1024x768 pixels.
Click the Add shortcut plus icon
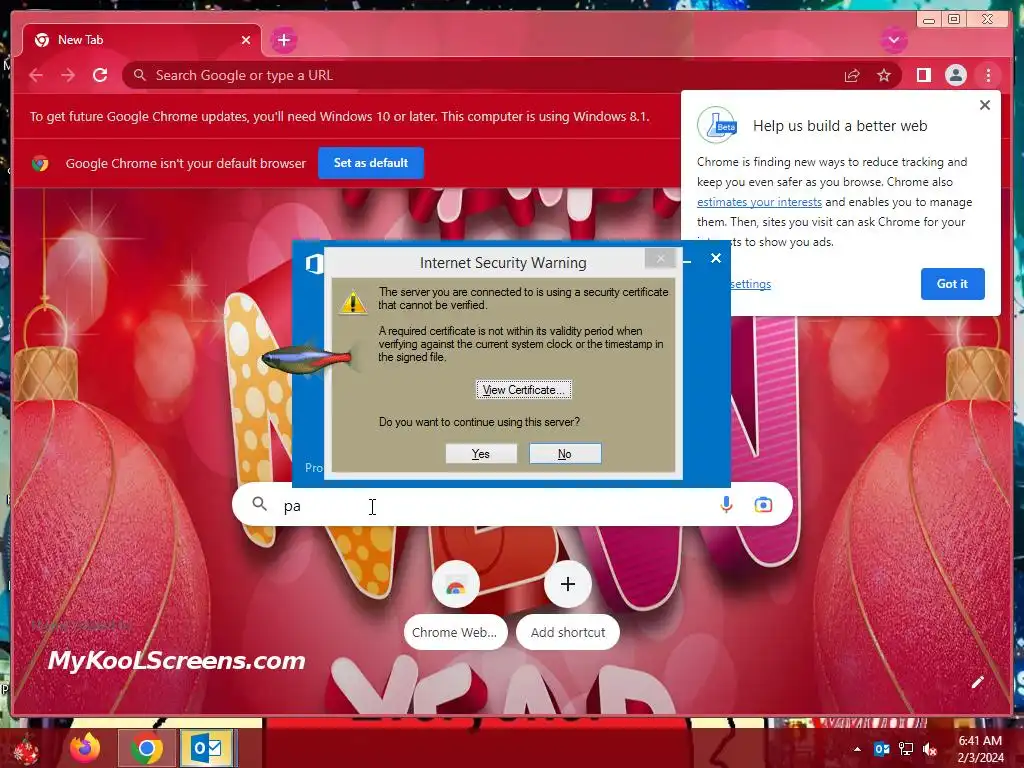pos(568,584)
